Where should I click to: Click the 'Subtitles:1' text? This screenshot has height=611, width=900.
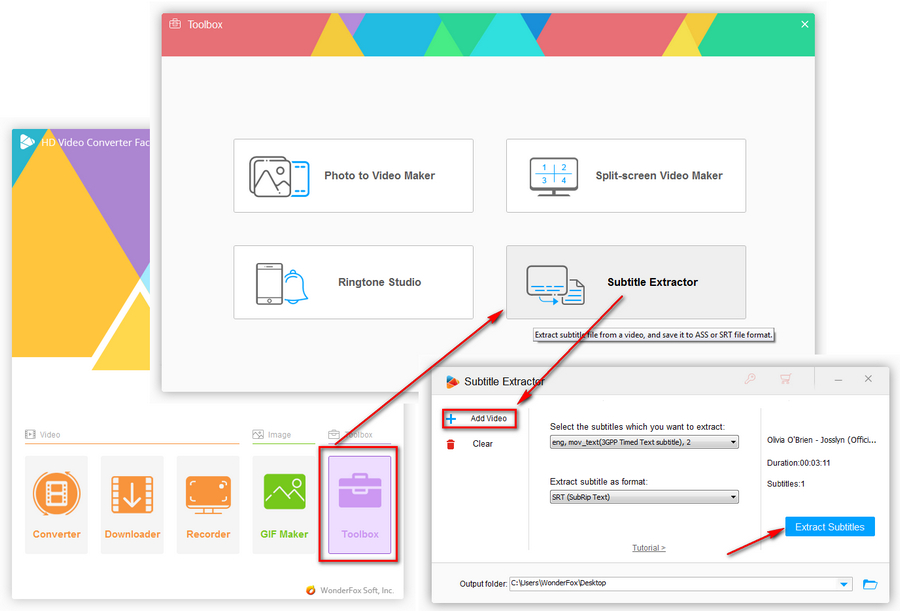[786, 484]
